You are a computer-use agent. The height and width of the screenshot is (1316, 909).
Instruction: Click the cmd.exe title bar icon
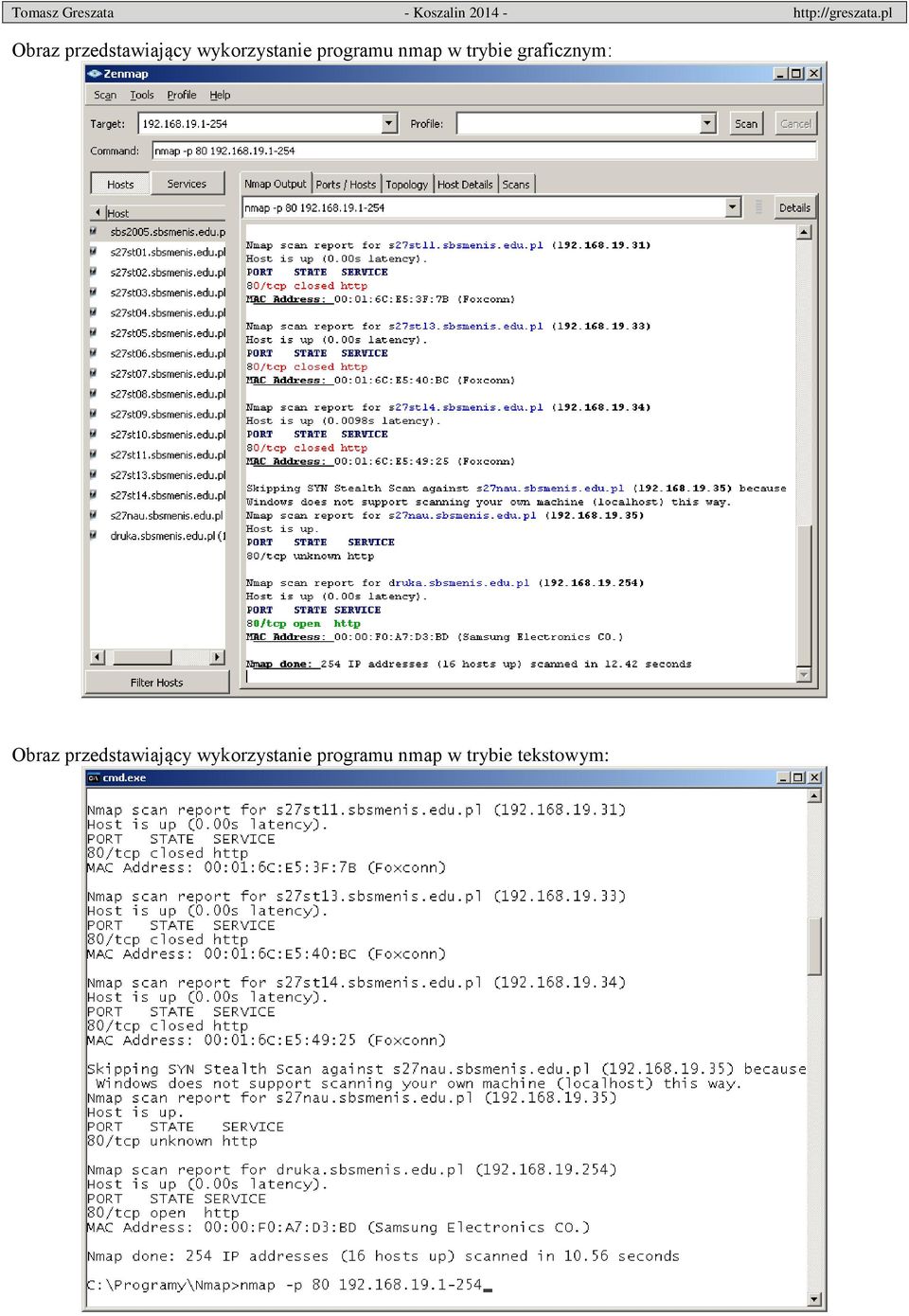[x=94, y=778]
